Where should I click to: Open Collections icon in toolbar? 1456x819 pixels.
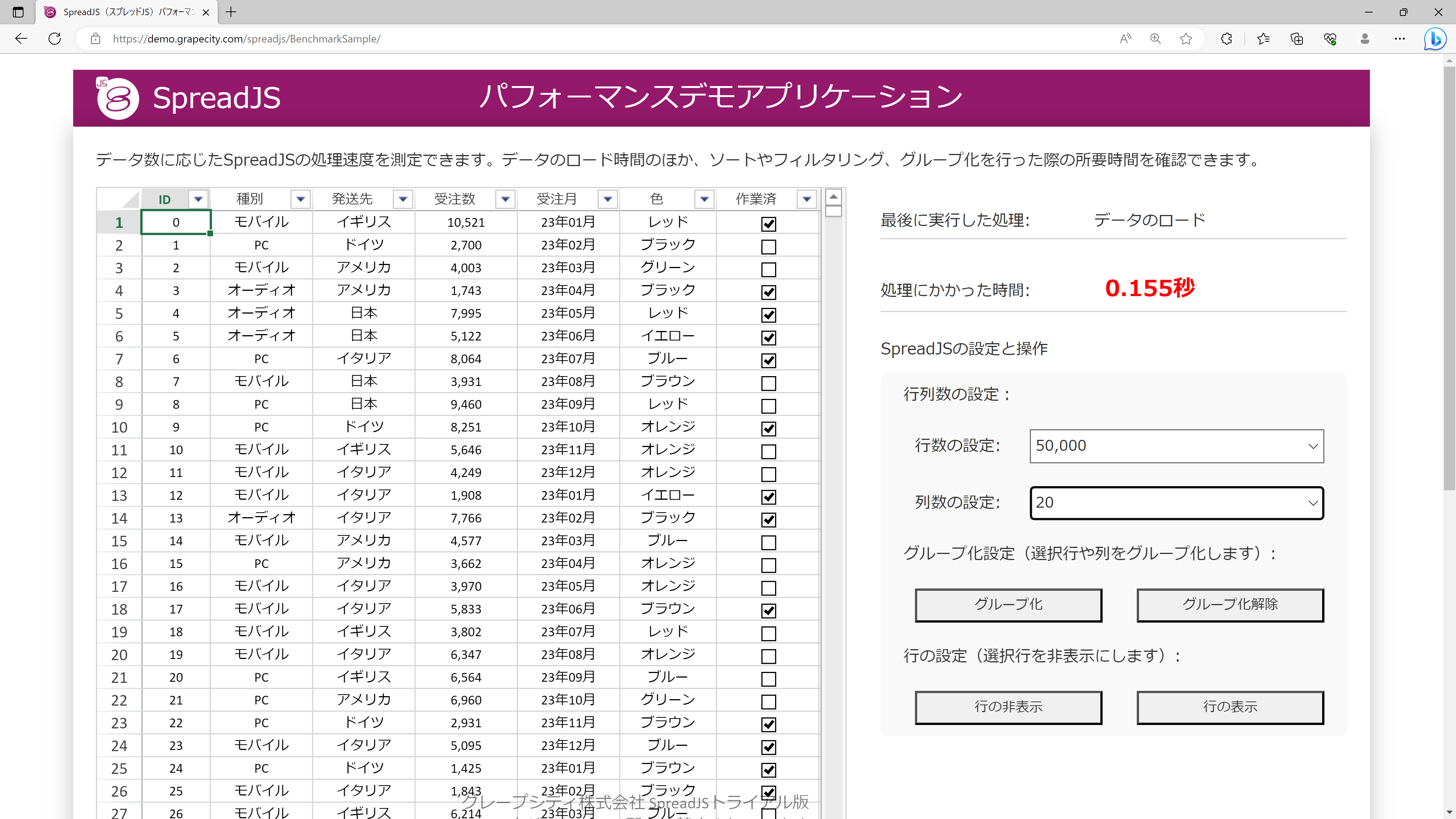click(1297, 39)
